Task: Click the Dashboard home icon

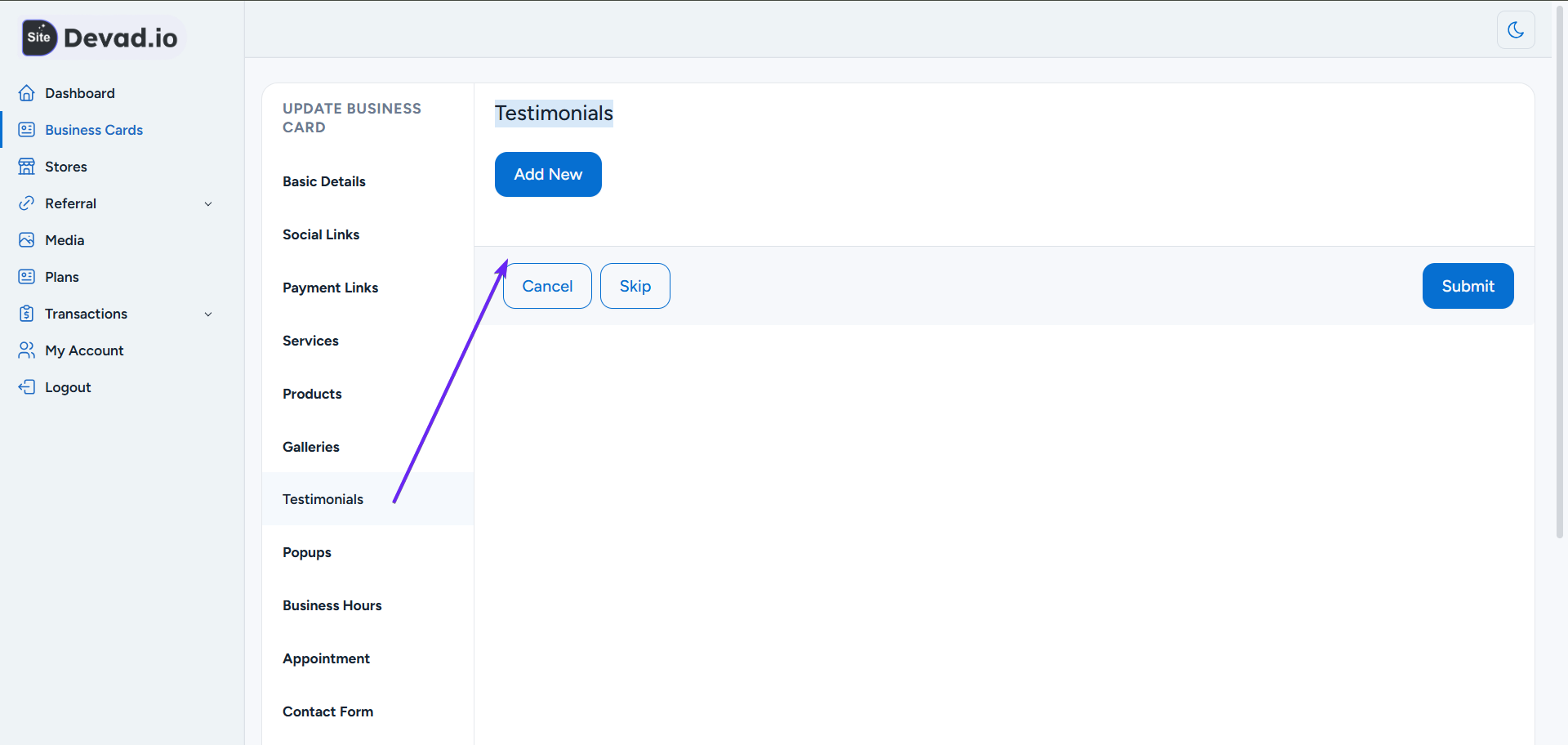Action: 27,93
